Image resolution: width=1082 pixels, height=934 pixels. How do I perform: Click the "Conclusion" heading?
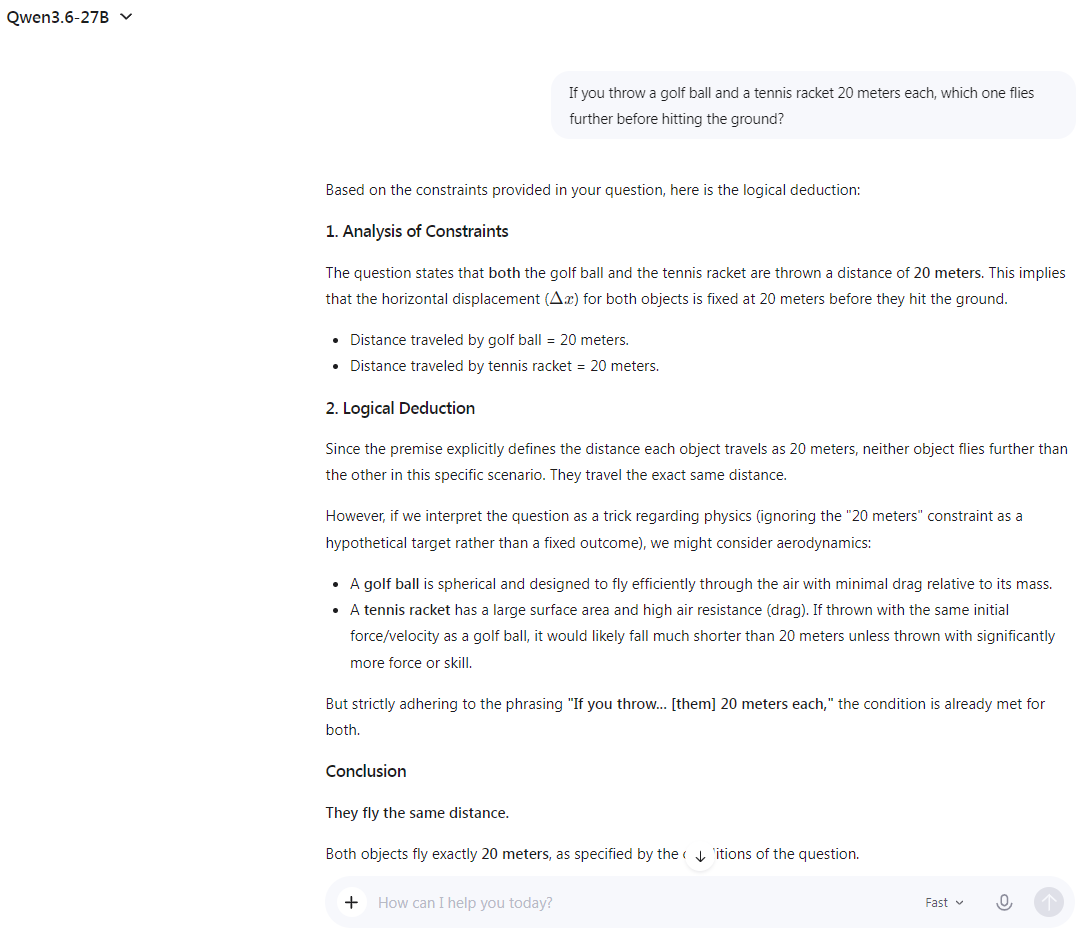(x=366, y=771)
